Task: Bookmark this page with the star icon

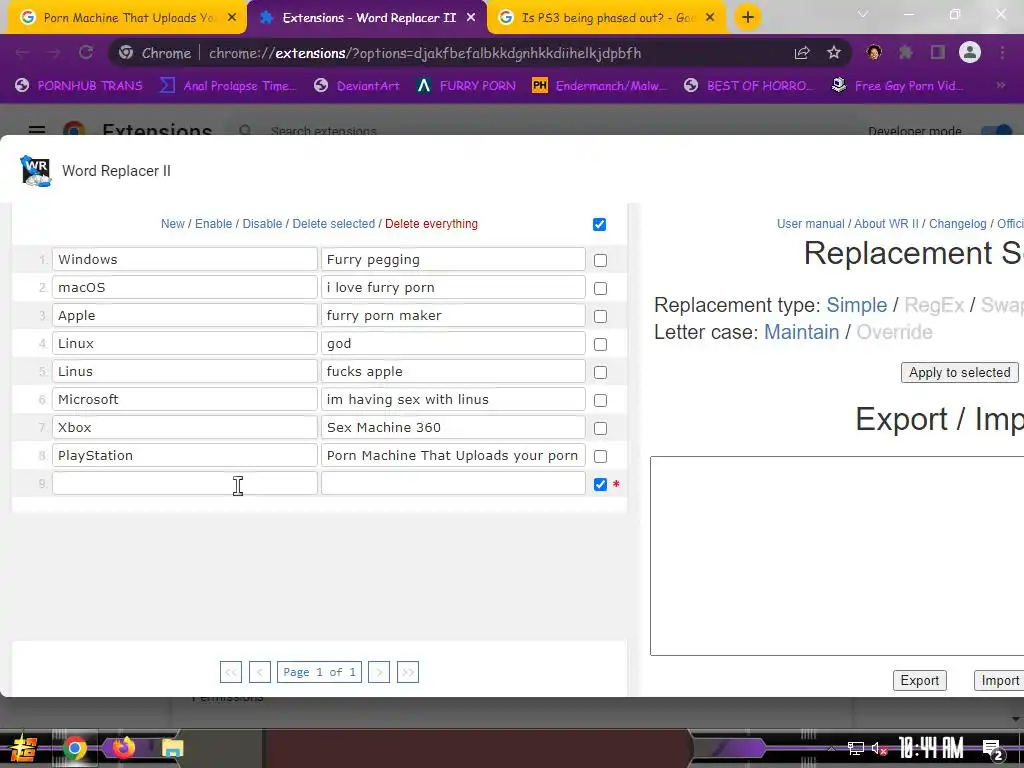Action: click(834, 53)
